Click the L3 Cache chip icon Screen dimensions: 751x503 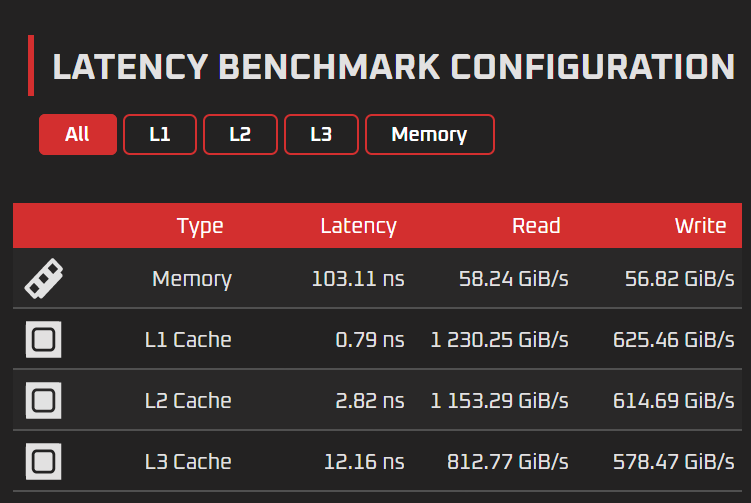(44, 462)
